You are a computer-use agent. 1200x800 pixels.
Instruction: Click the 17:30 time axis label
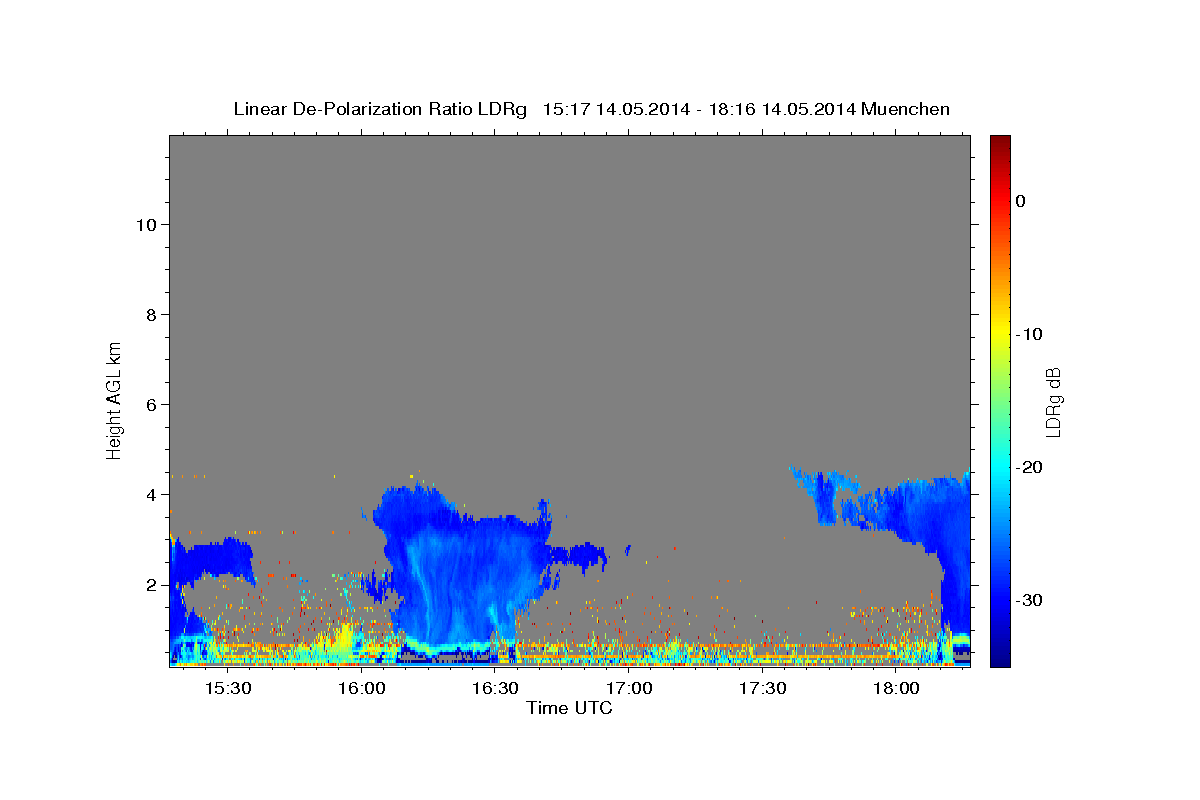pos(762,689)
